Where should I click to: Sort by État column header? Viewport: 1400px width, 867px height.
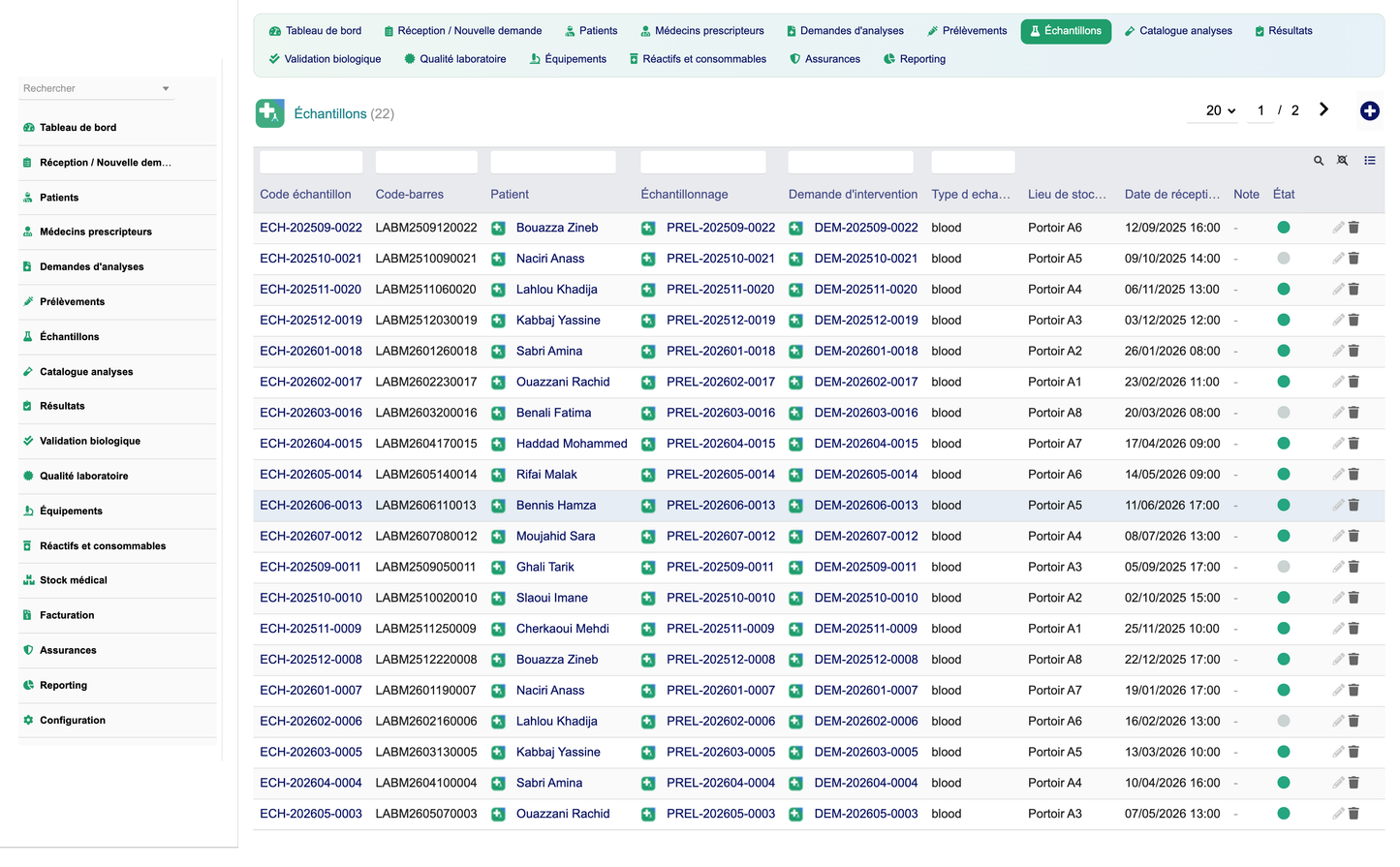[x=1284, y=195]
